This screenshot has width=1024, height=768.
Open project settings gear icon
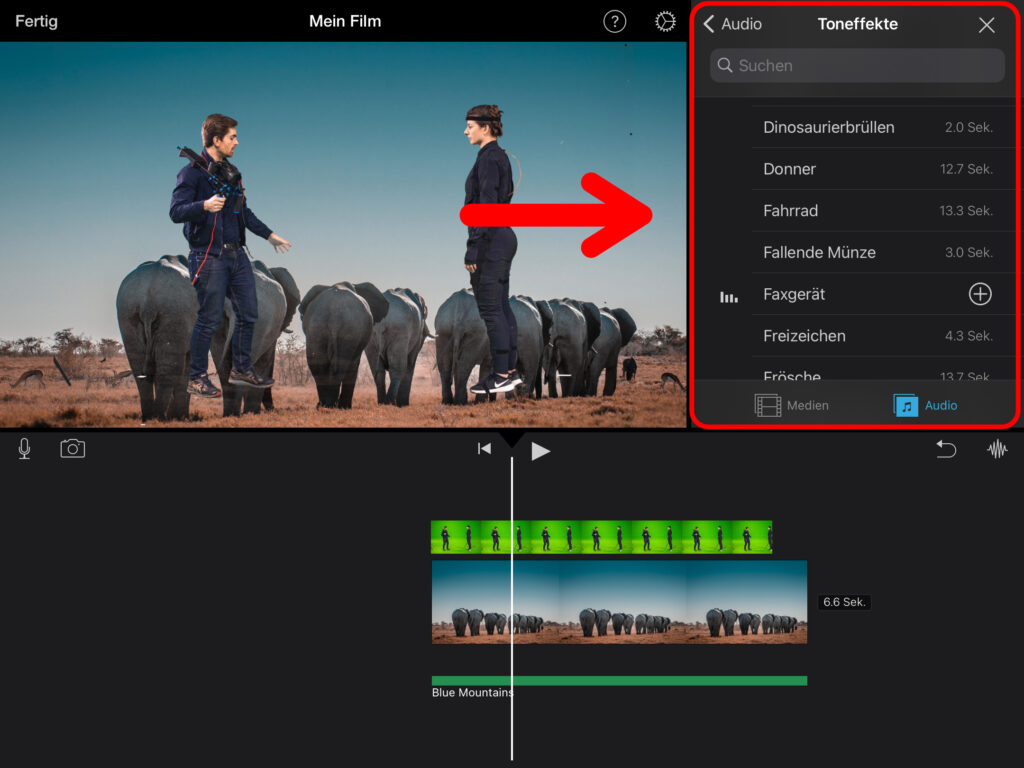[665, 22]
